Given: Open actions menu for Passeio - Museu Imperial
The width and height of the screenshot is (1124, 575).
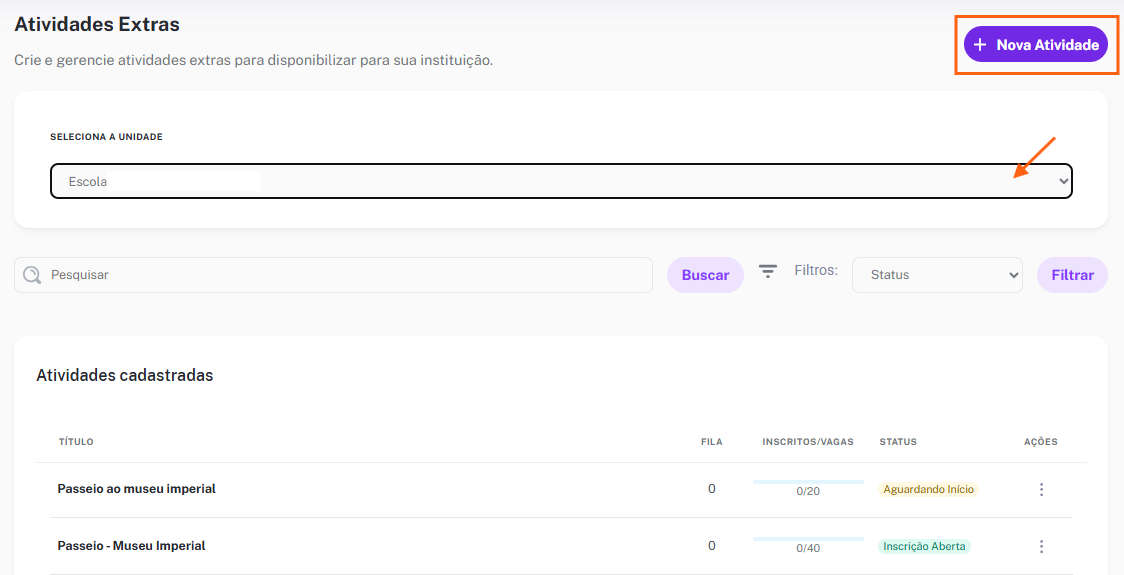Looking at the screenshot, I should click(1041, 546).
